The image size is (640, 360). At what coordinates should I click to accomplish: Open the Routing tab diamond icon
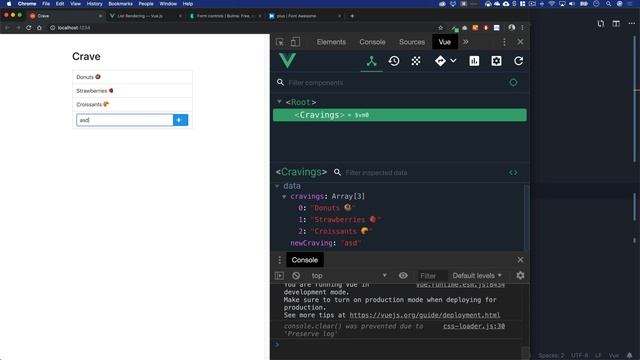[440, 61]
